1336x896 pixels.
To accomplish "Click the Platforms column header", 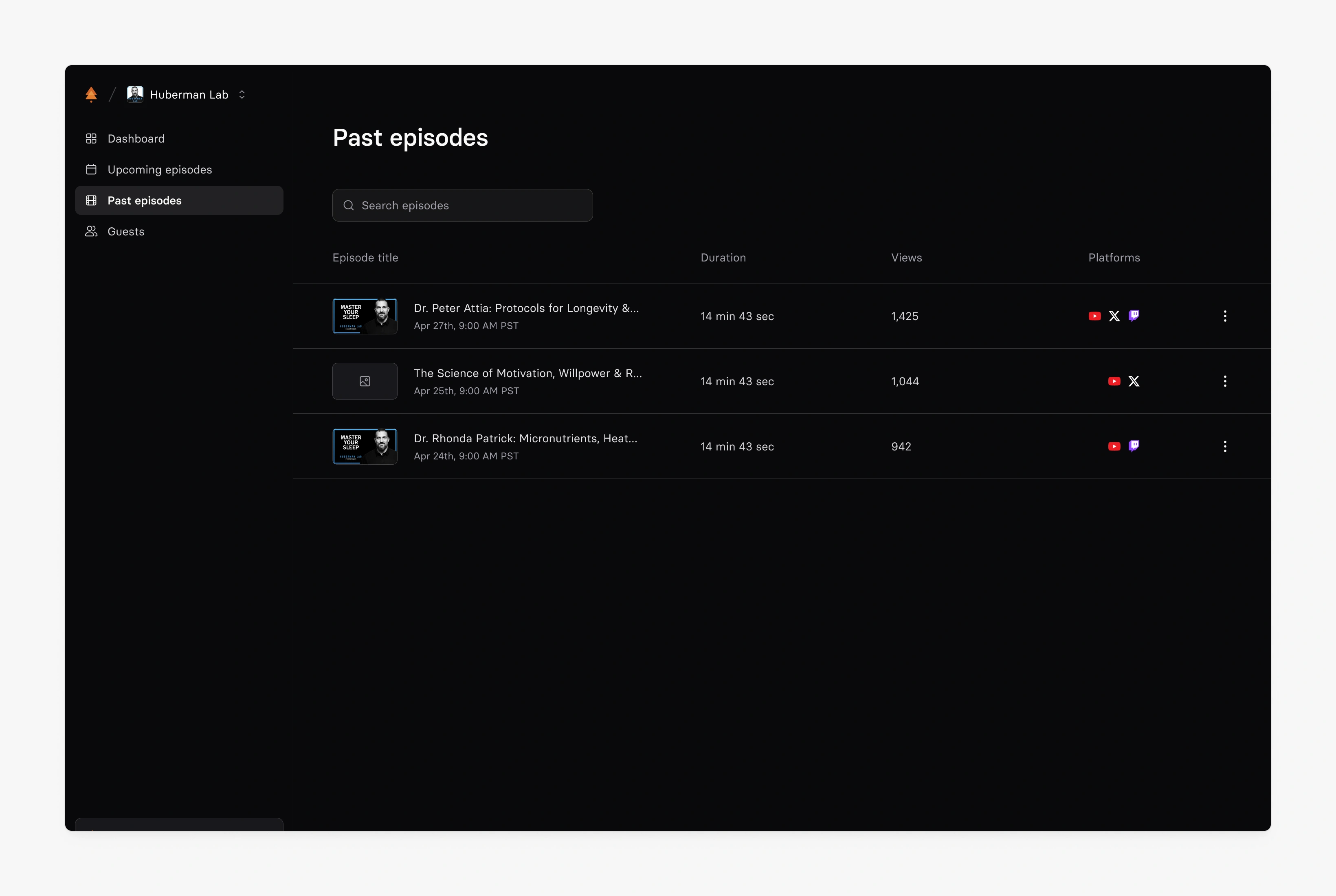I will pos(1114,258).
